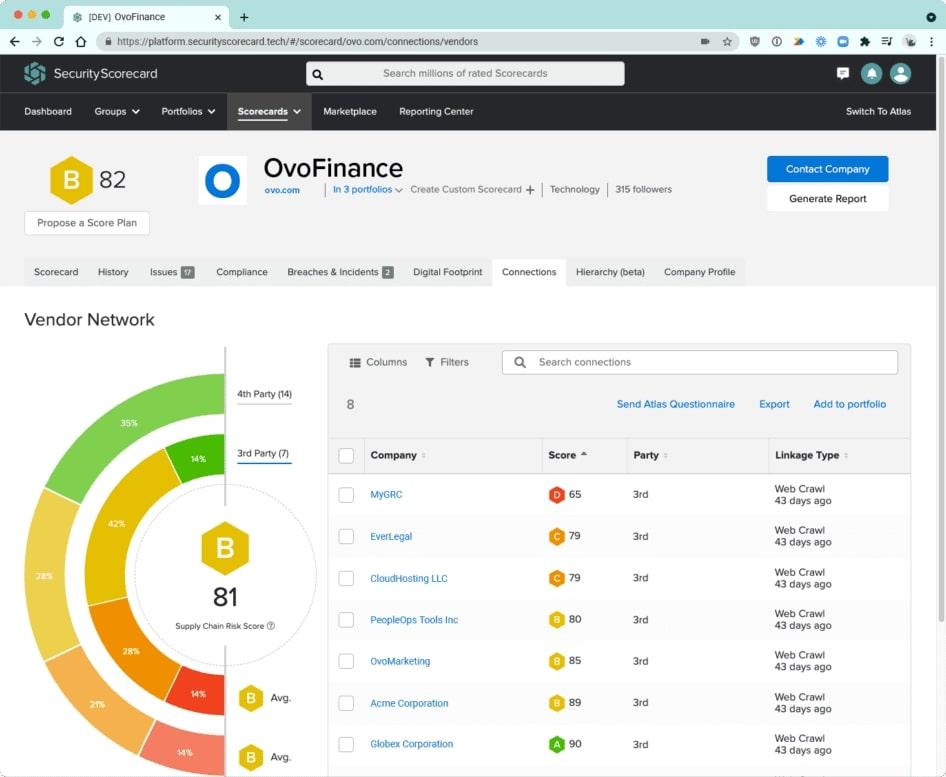Click the B grade hexagon beside 82
The height and width of the screenshot is (777, 946).
71,180
